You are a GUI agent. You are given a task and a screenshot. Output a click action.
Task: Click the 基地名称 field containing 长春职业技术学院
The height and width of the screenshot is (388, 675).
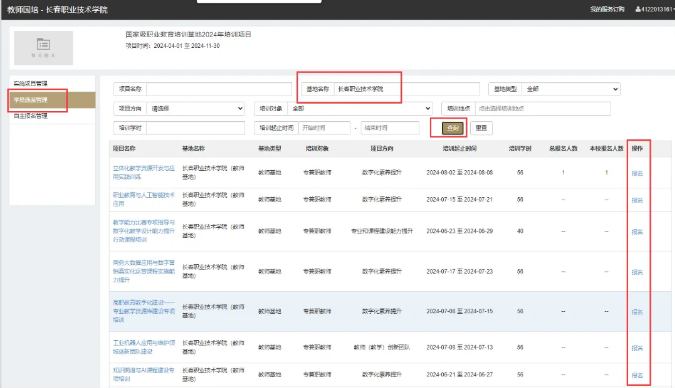(x=406, y=89)
